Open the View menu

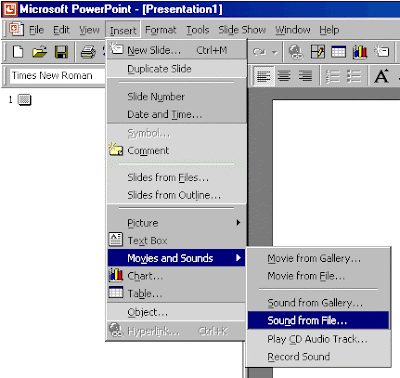point(89,30)
